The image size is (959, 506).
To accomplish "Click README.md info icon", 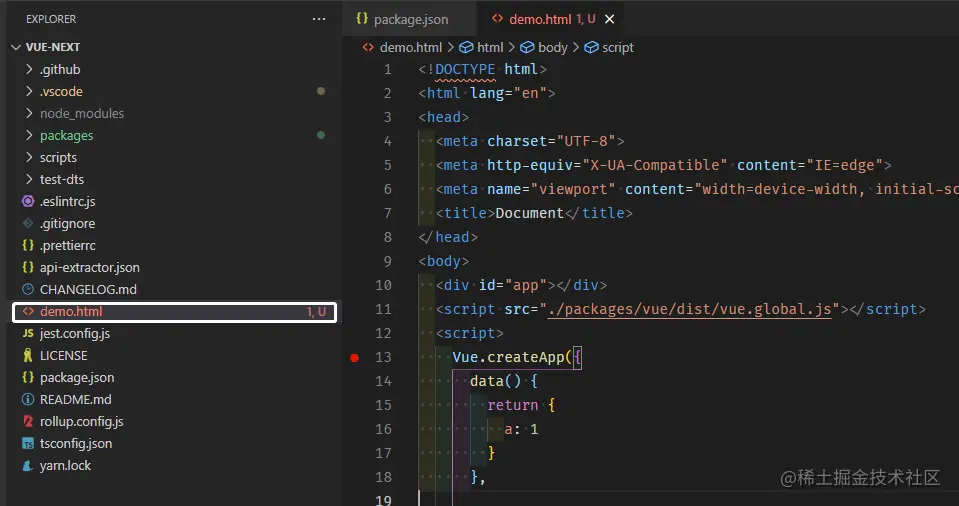I will [x=28, y=399].
